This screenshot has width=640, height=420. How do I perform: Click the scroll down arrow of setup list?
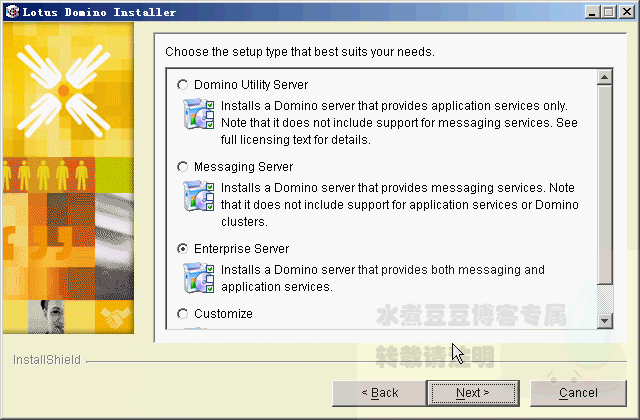tap(604, 321)
